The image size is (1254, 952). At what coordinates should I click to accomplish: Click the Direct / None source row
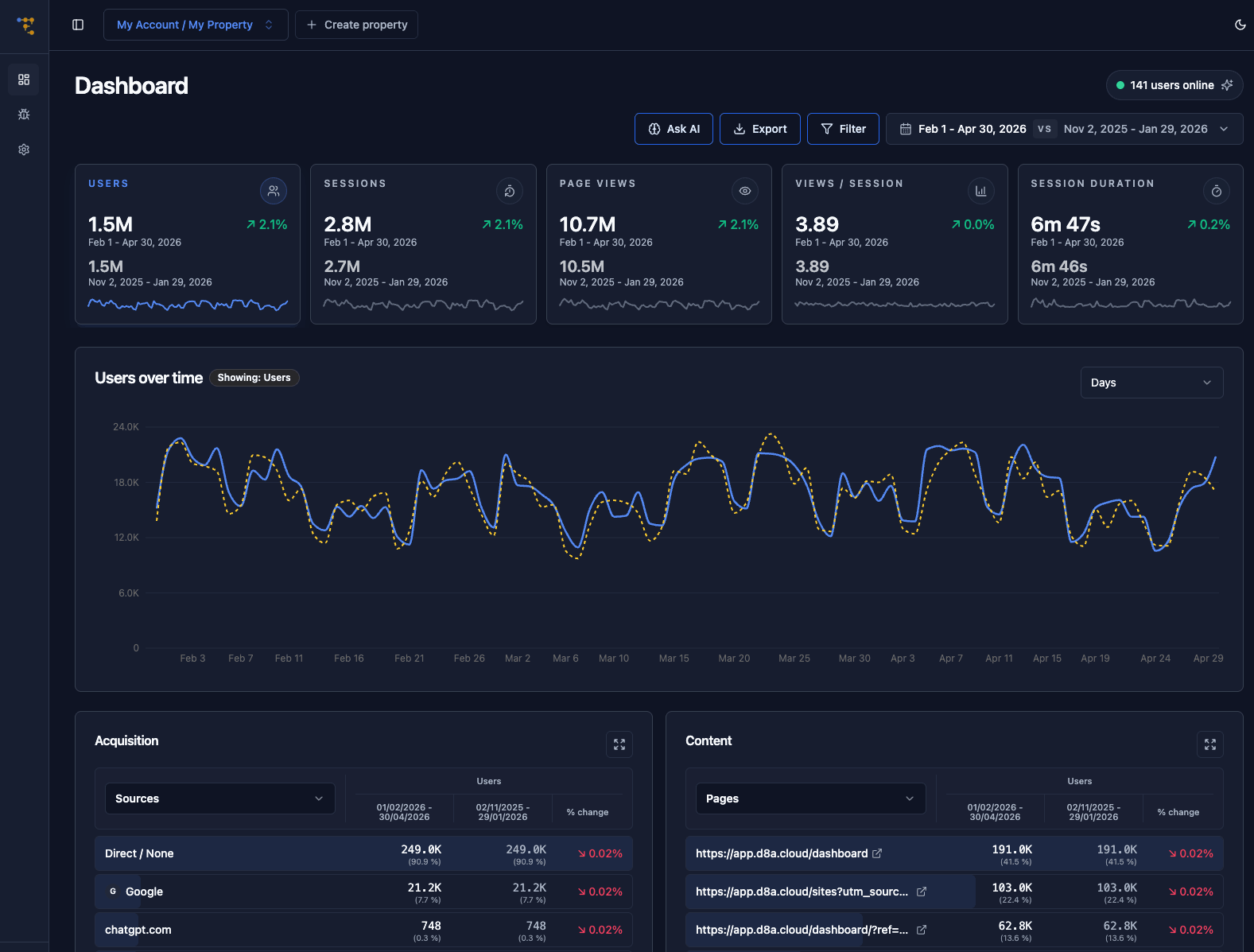(x=363, y=853)
